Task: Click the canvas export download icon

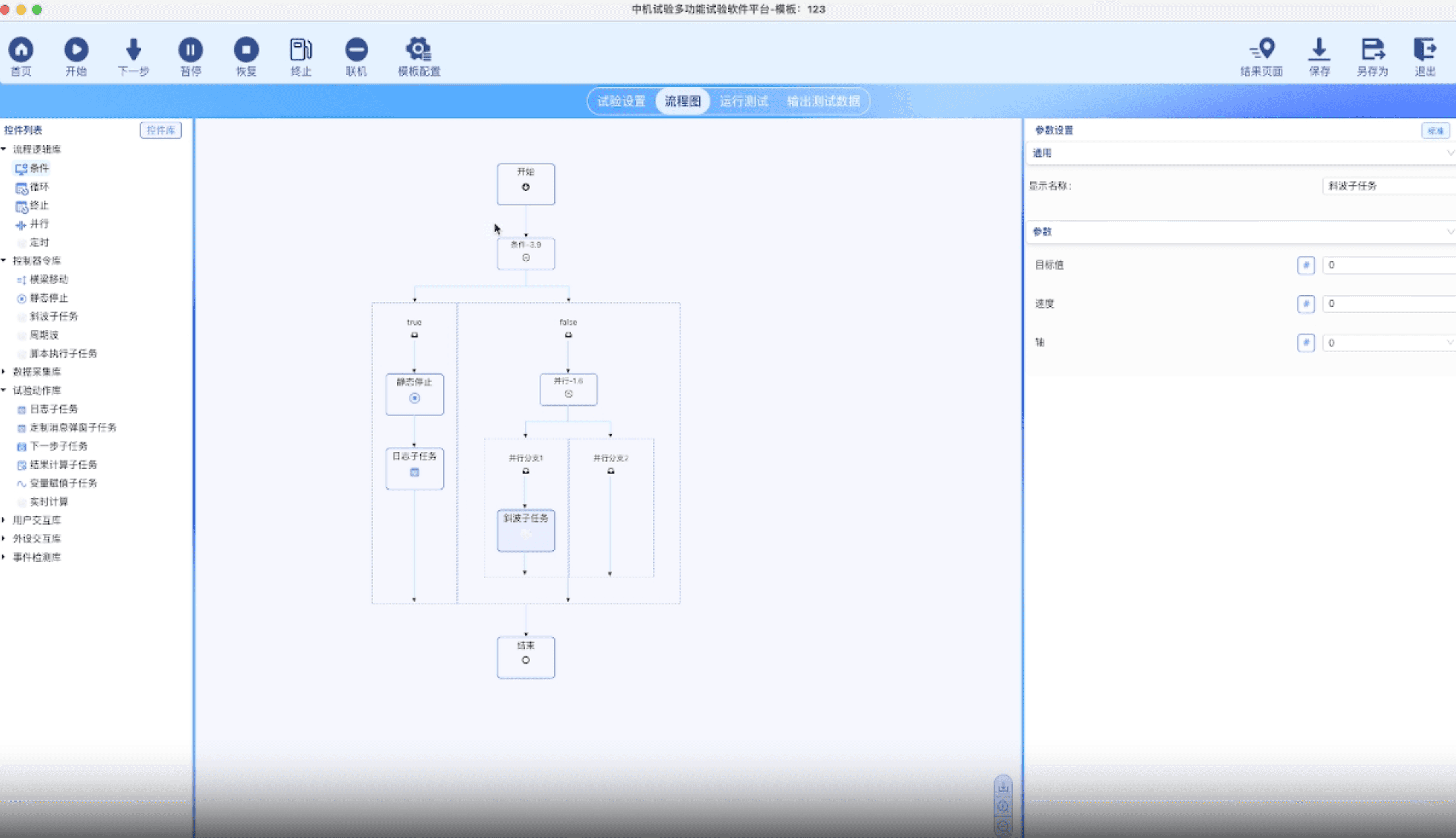Action: pos(1003,787)
